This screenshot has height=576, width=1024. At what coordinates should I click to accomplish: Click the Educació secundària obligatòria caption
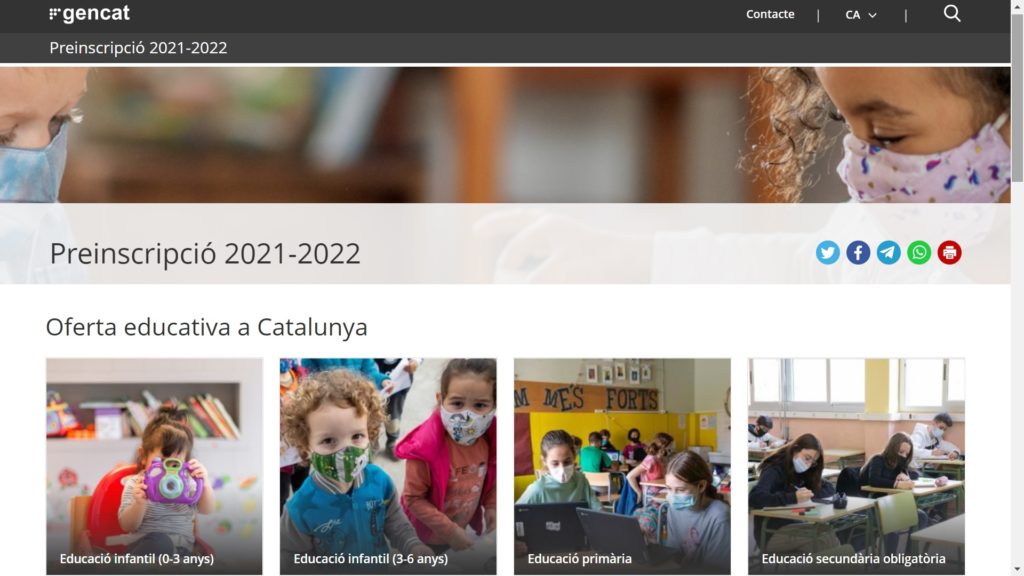click(853, 559)
